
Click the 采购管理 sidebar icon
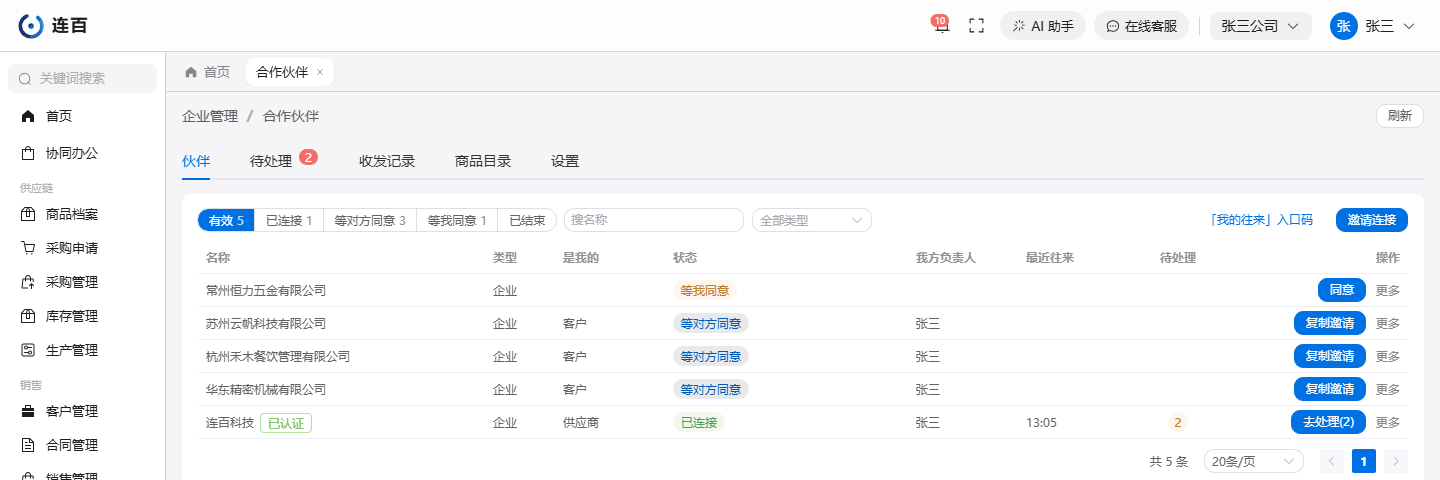(28, 282)
